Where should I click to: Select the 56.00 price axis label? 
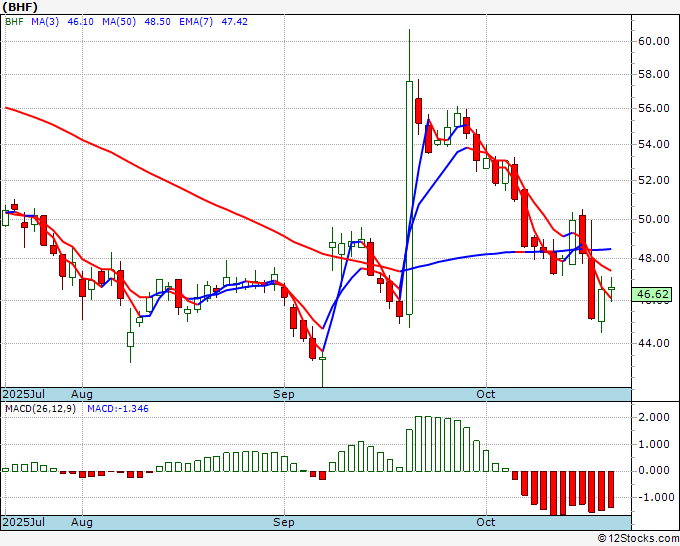coord(654,108)
